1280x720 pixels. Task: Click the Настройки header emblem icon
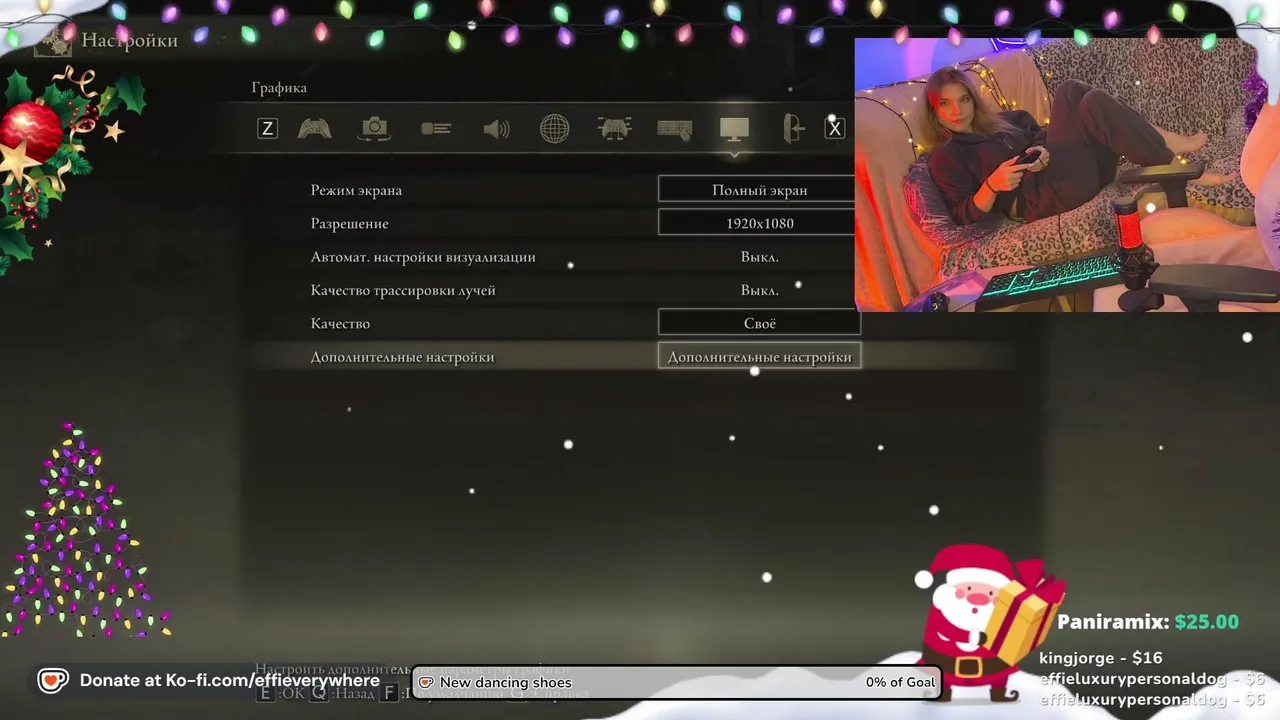tap(54, 40)
